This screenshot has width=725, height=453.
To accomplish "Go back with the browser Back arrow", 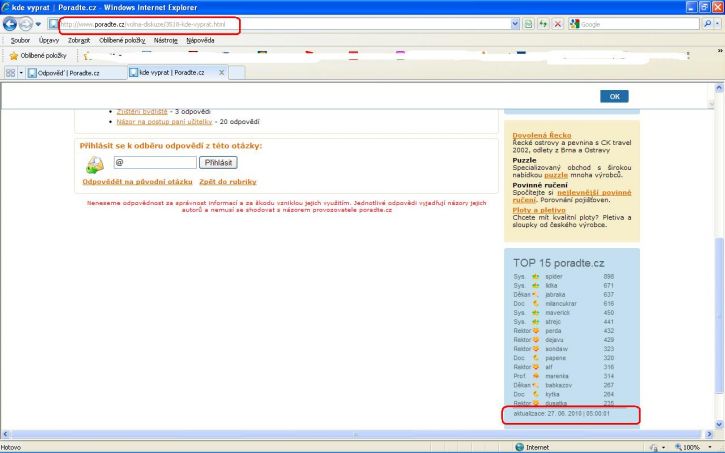I will click(10, 24).
